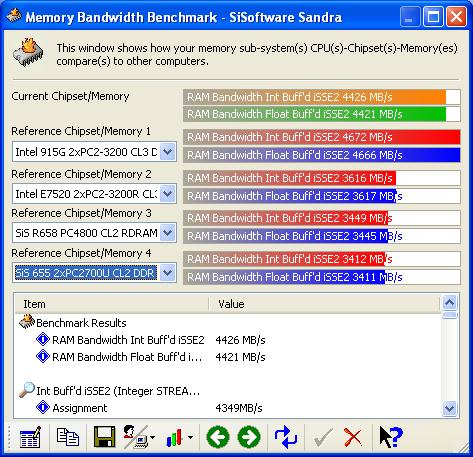Minimize the Sandra benchmark window
This screenshot has width=473, height=457.
[410, 16]
